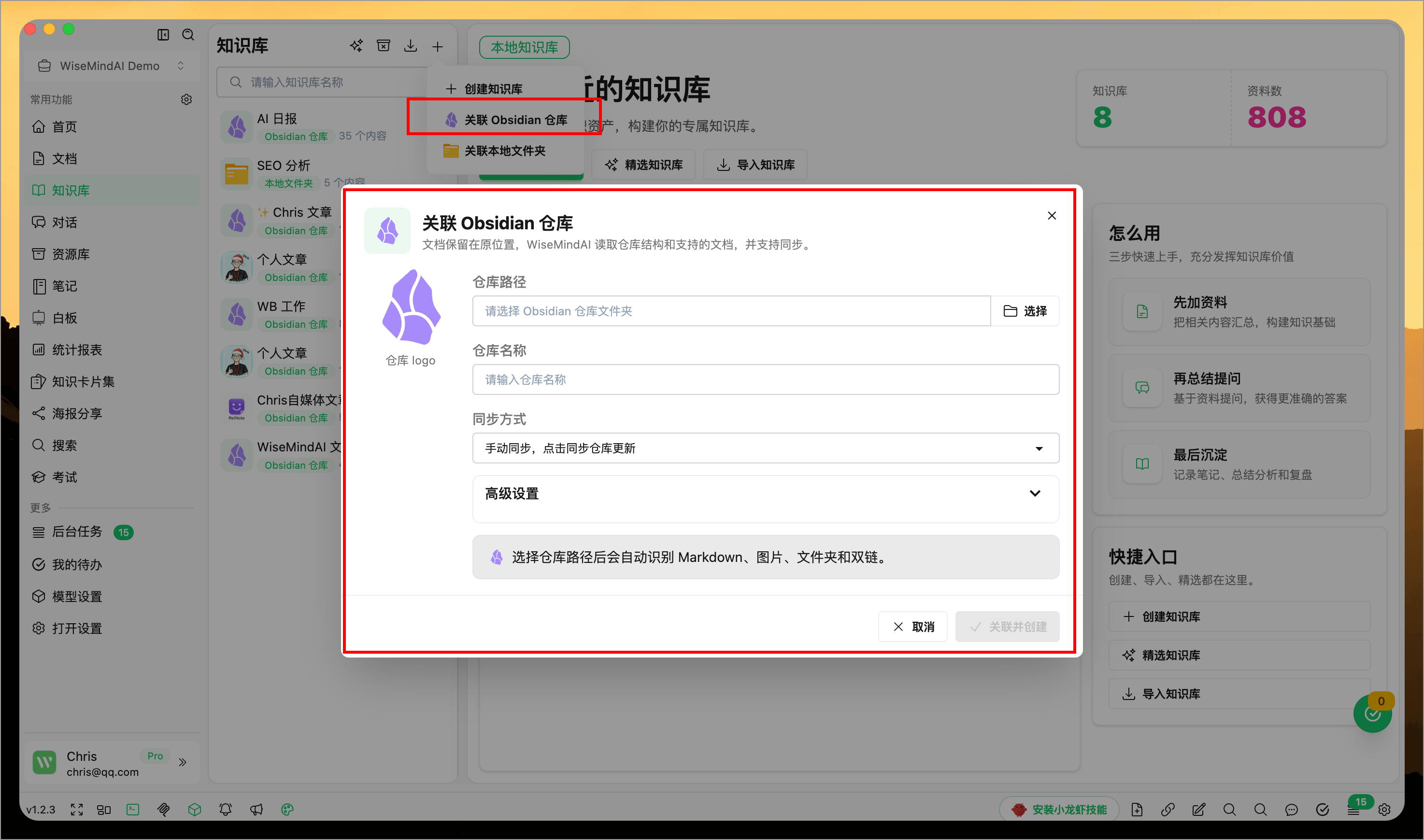Screen dimensions: 1424x840
Task: Open 资源库 in the sidebar
Action: point(113,254)
